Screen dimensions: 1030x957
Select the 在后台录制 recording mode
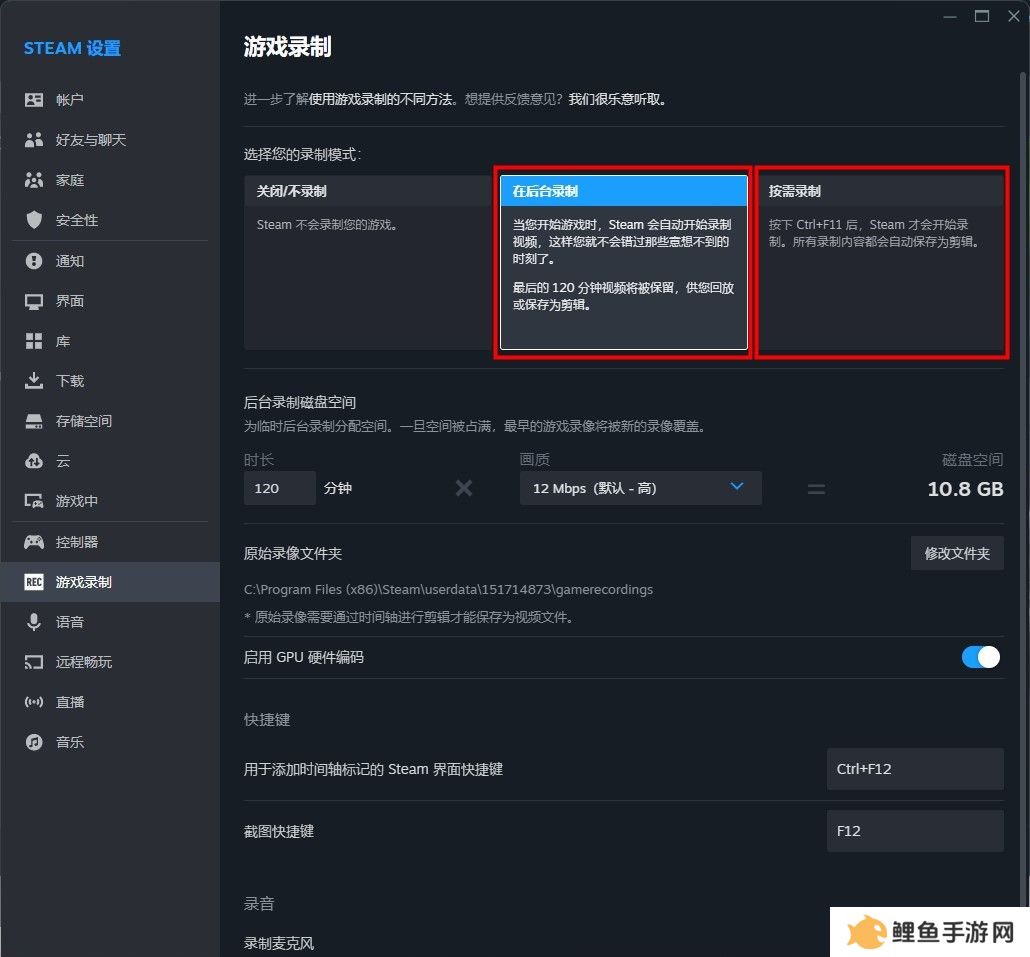coord(623,262)
